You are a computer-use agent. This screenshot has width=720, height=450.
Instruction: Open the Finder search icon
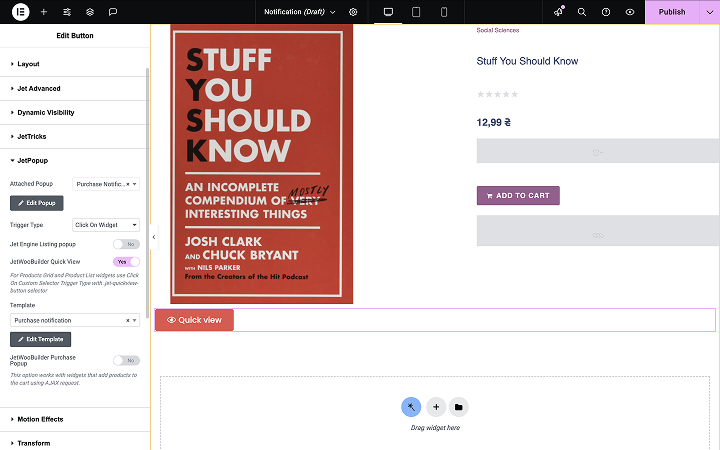click(582, 12)
